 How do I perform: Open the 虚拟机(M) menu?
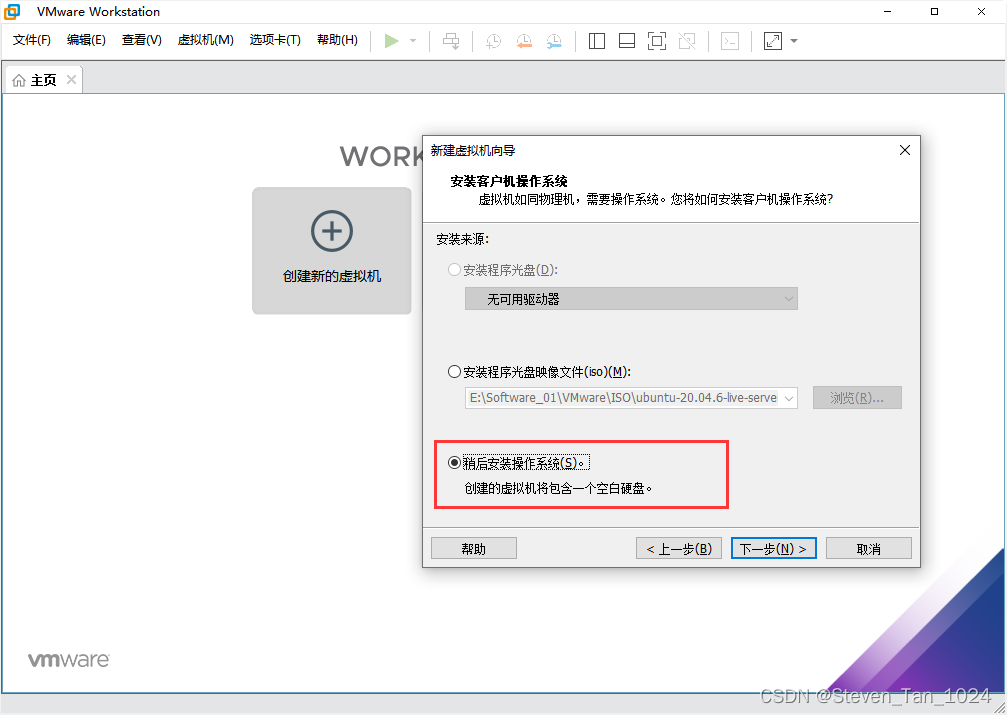[x=206, y=40]
